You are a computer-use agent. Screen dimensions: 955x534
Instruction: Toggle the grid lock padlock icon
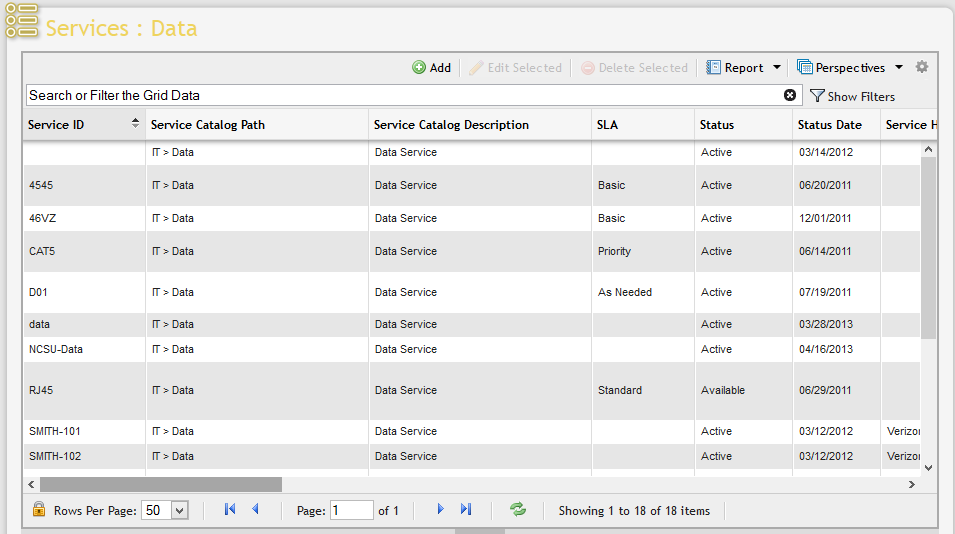pyautogui.click(x=39, y=508)
